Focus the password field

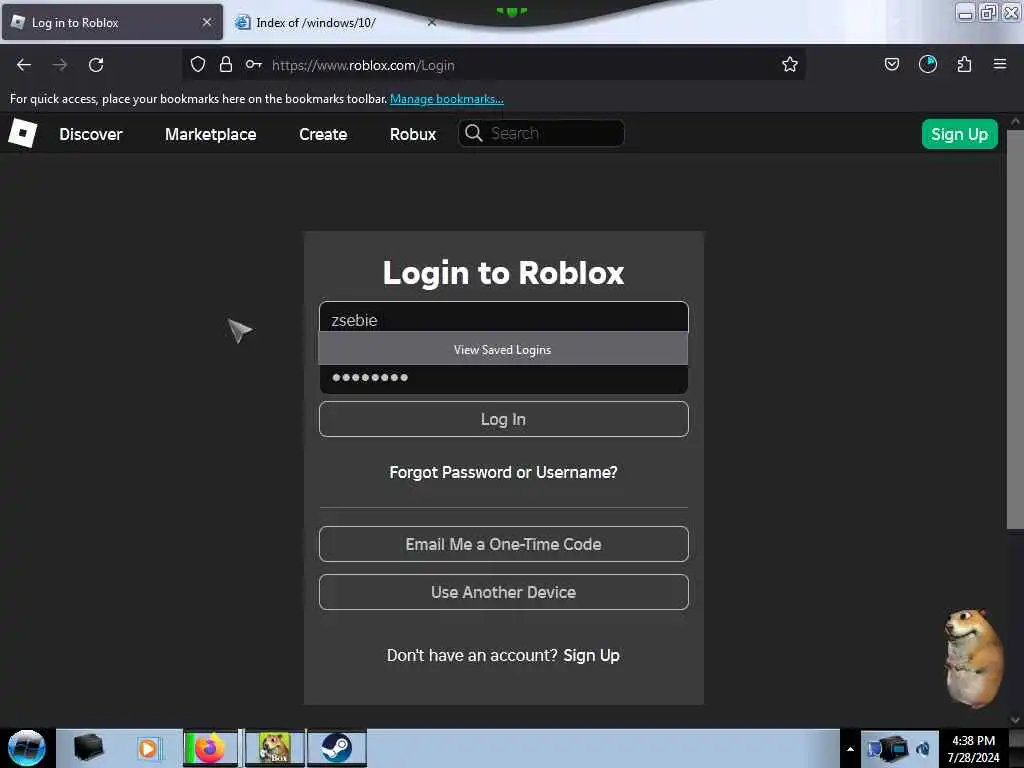pyautogui.click(x=504, y=378)
